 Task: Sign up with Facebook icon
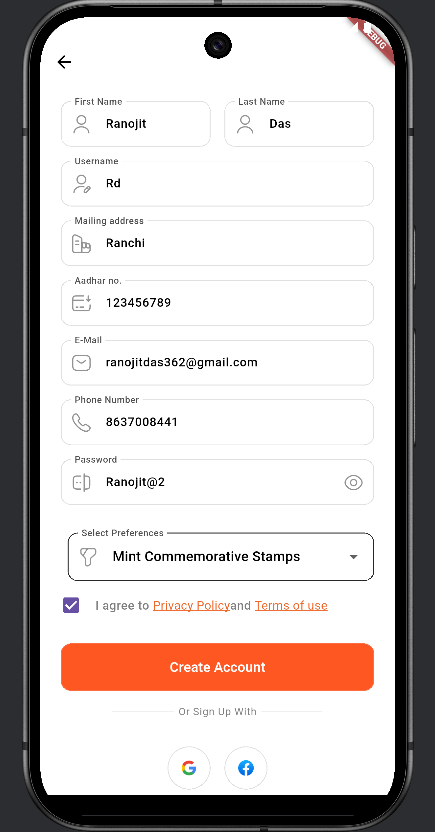[246, 768]
